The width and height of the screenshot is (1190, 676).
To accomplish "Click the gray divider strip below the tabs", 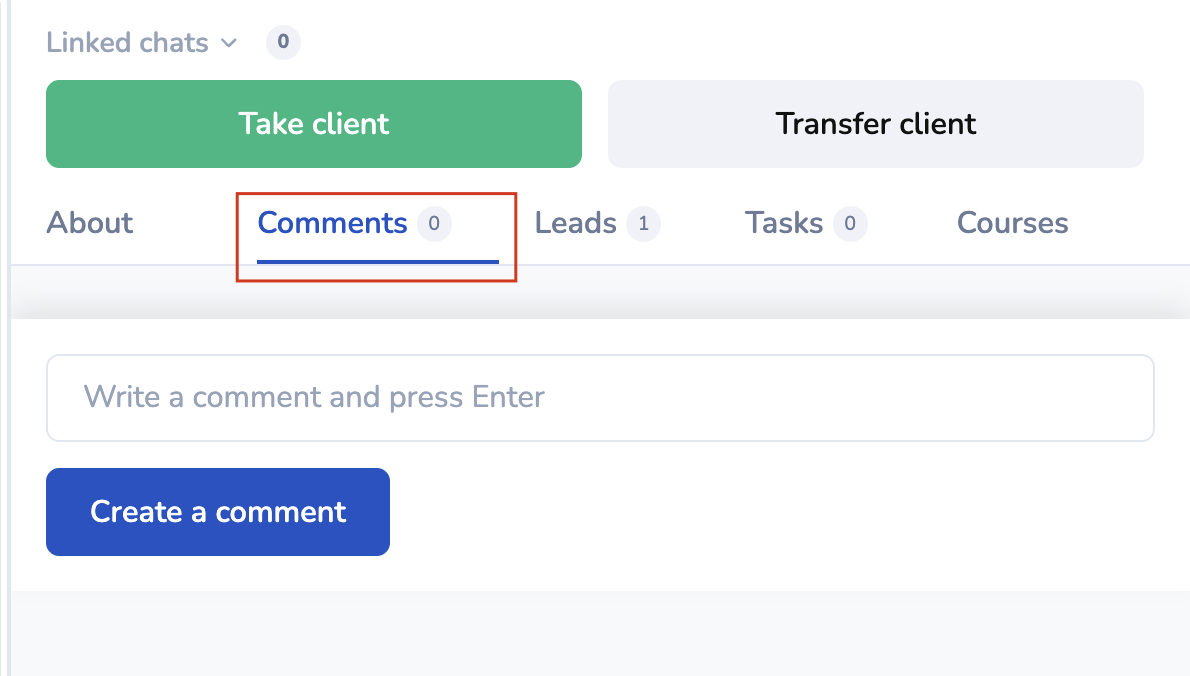I will [600, 292].
